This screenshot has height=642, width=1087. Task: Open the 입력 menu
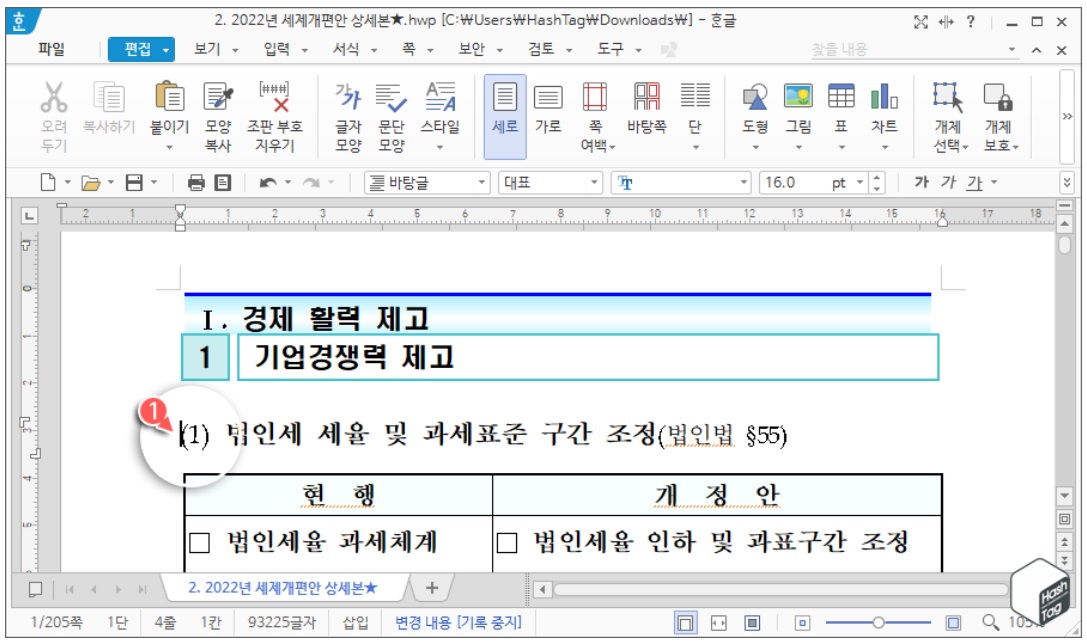point(277,49)
